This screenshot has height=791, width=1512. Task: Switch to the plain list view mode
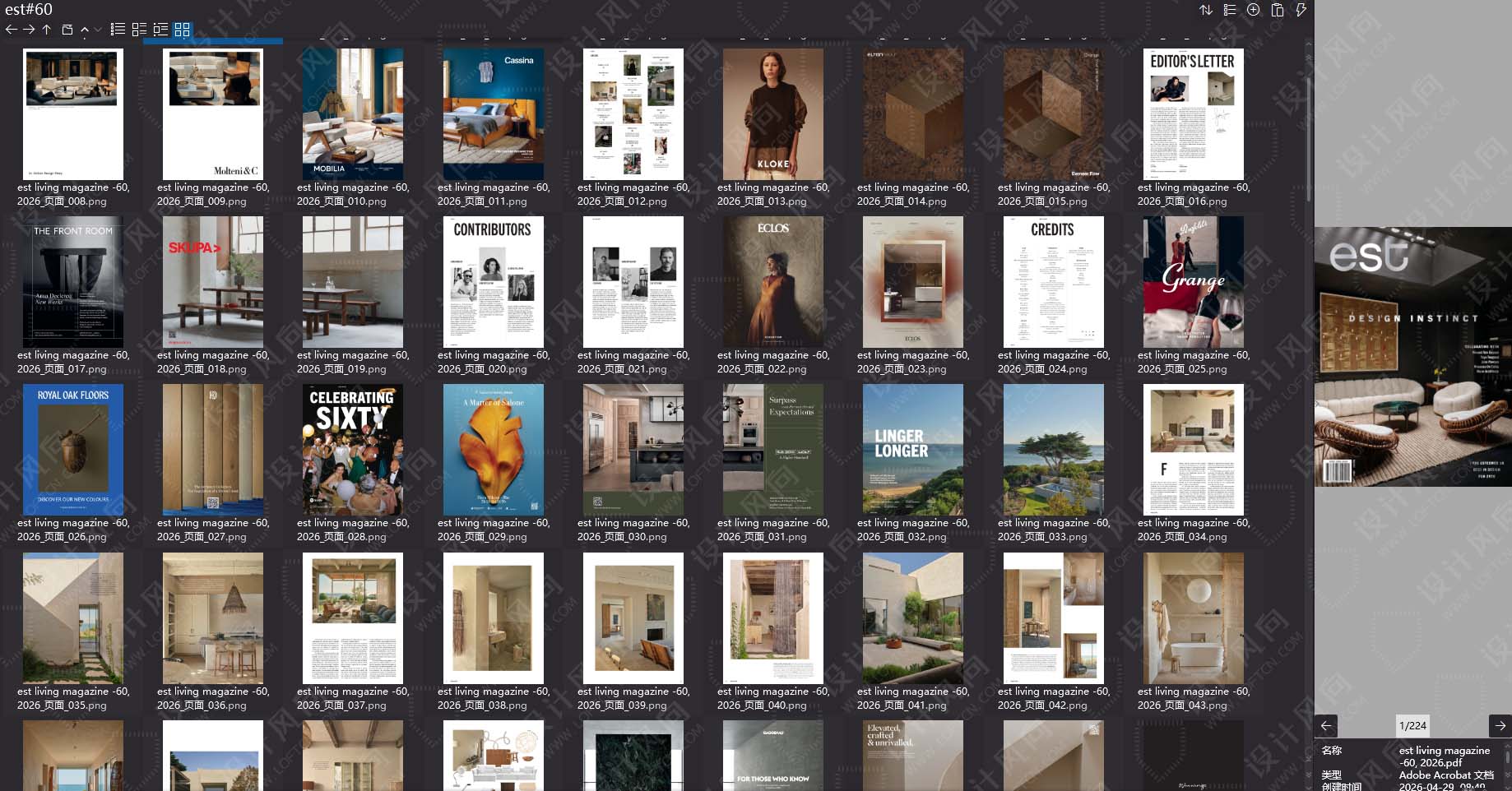[118, 30]
